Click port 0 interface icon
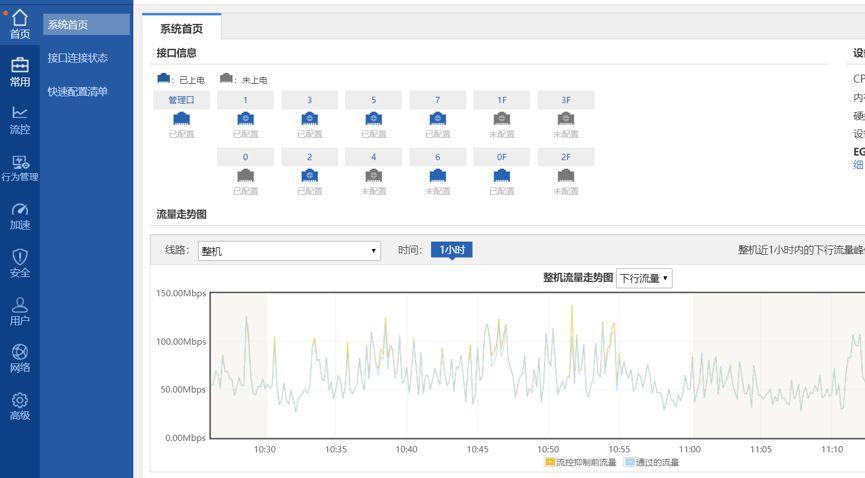The image size is (865, 478). 245,176
